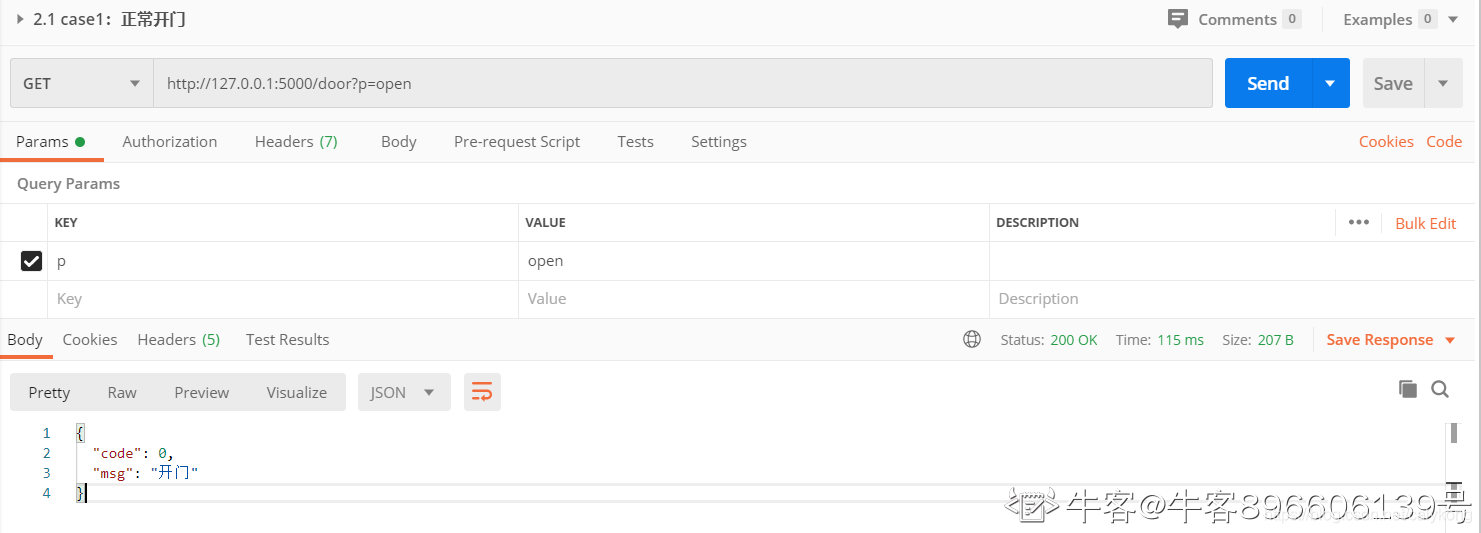Click the empty Key placeholder field

[283, 299]
